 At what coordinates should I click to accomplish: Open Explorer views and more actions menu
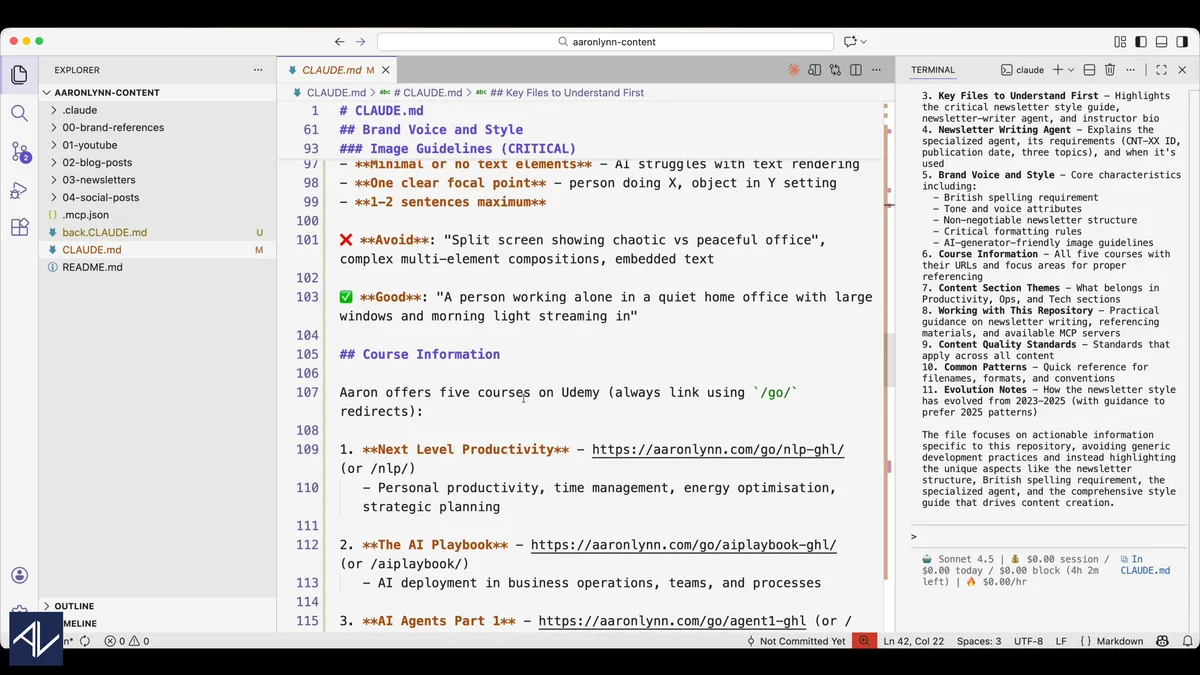click(x=259, y=70)
